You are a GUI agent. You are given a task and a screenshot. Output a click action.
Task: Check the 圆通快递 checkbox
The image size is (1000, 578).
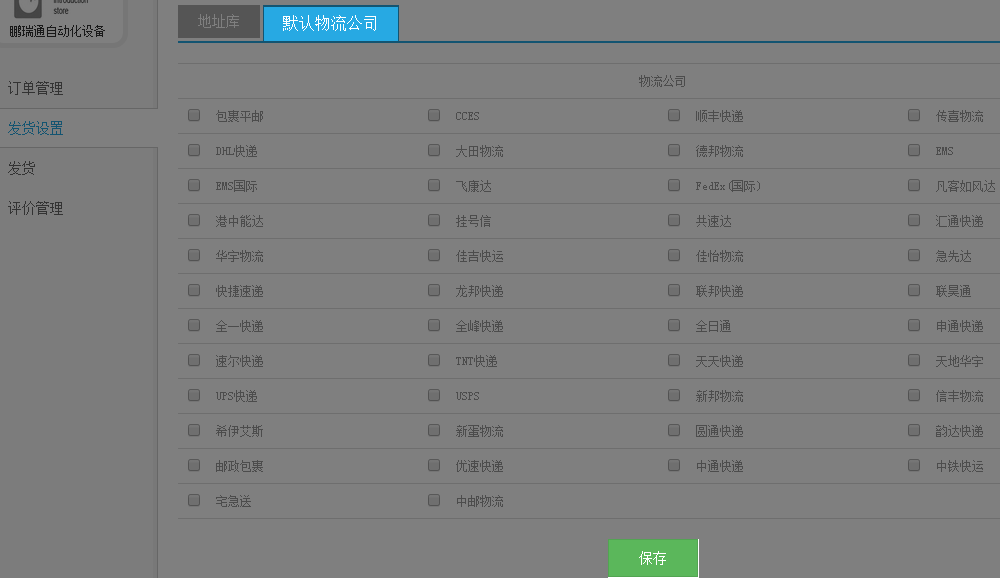[x=674, y=431]
